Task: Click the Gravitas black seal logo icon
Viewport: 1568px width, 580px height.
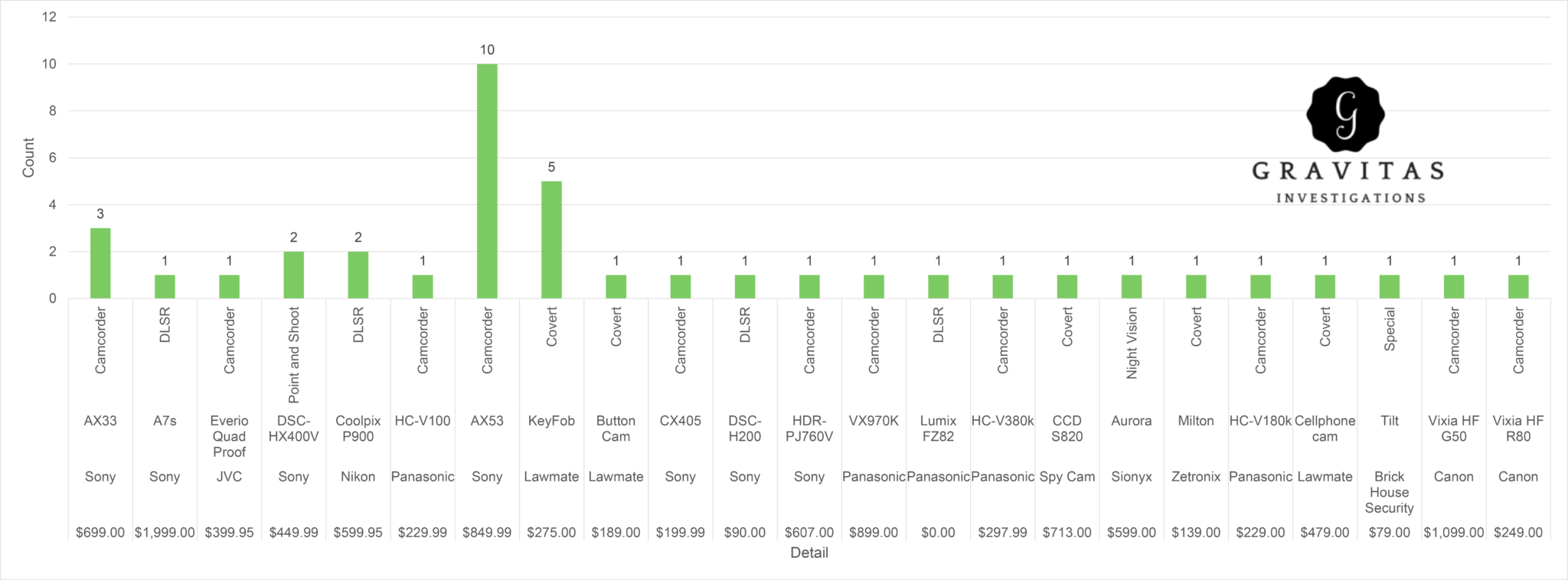Action: click(x=1345, y=114)
